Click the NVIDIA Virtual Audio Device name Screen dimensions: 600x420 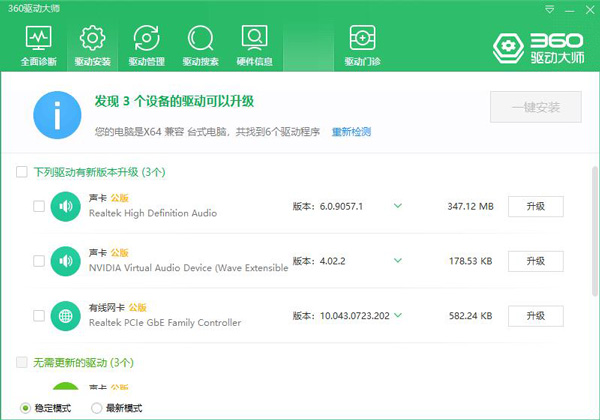(x=188, y=268)
